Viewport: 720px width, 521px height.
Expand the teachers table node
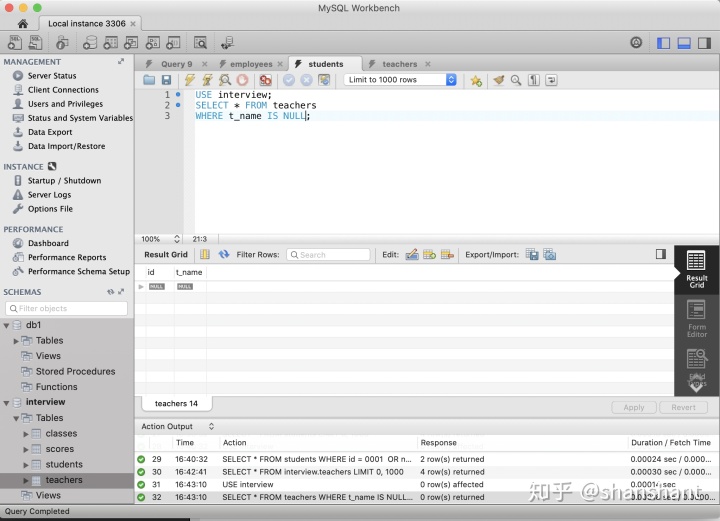click(x=26, y=481)
